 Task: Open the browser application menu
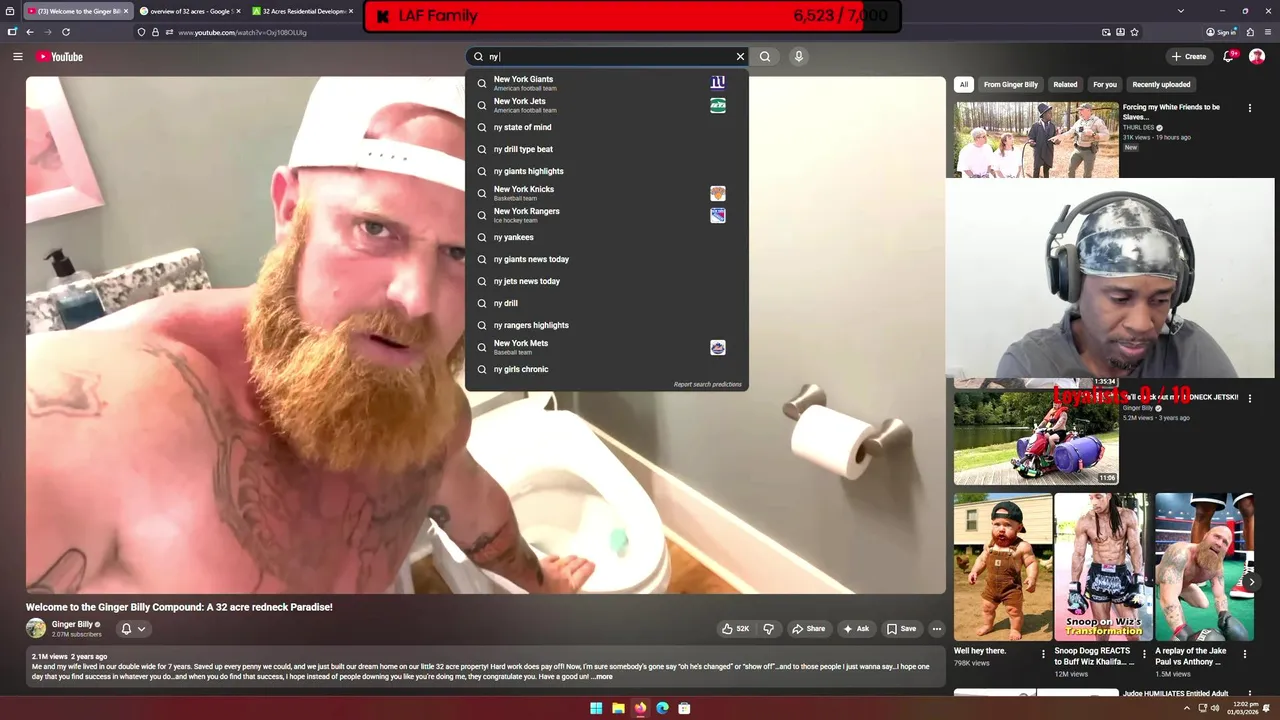1267,32
